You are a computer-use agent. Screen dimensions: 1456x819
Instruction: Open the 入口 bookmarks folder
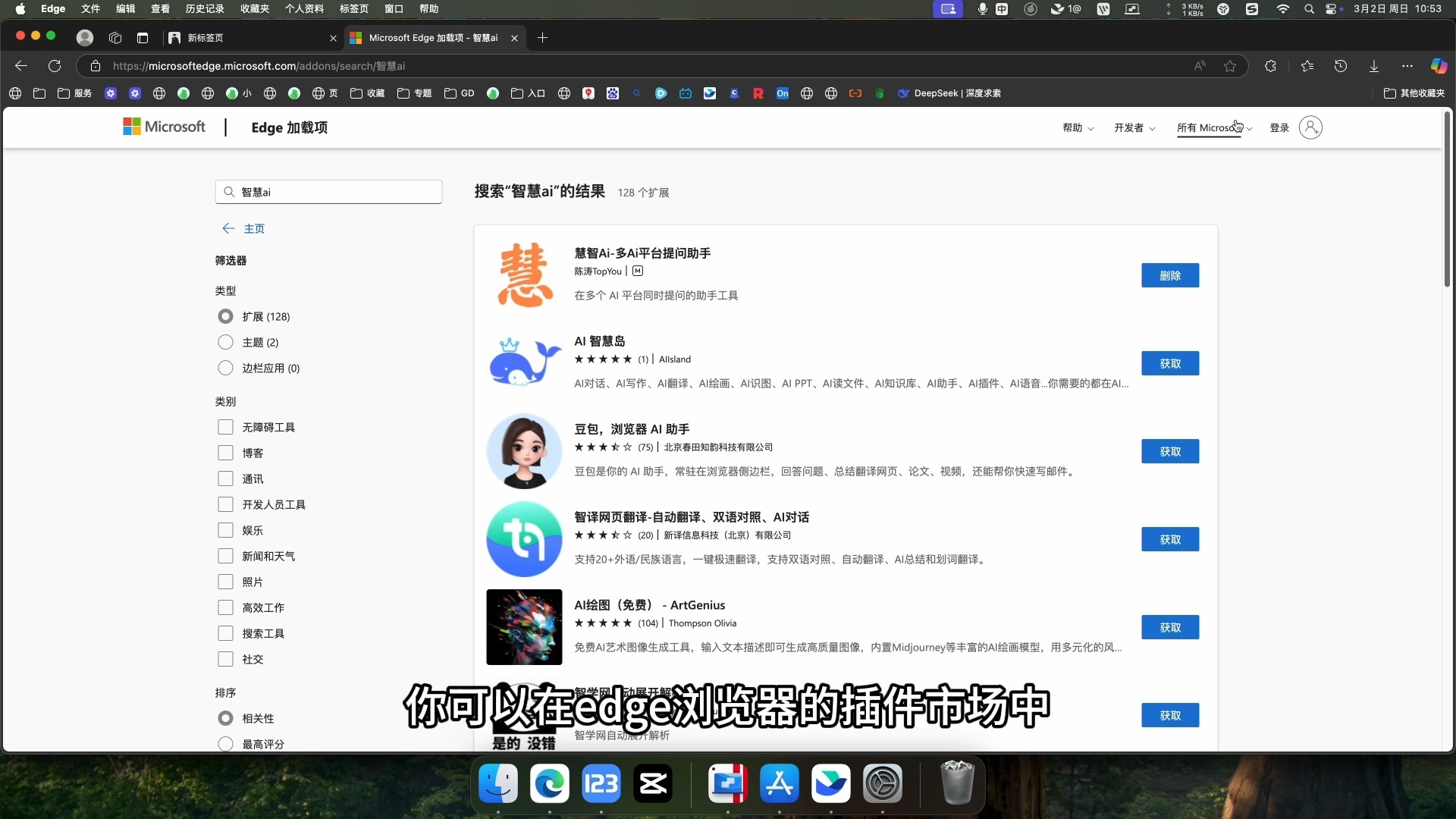point(529,93)
